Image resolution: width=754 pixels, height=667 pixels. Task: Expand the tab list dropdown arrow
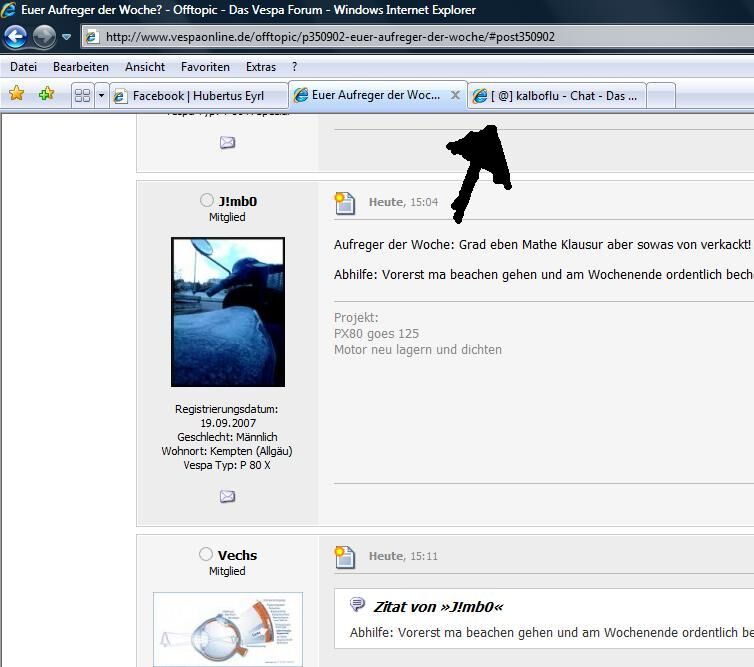point(101,95)
